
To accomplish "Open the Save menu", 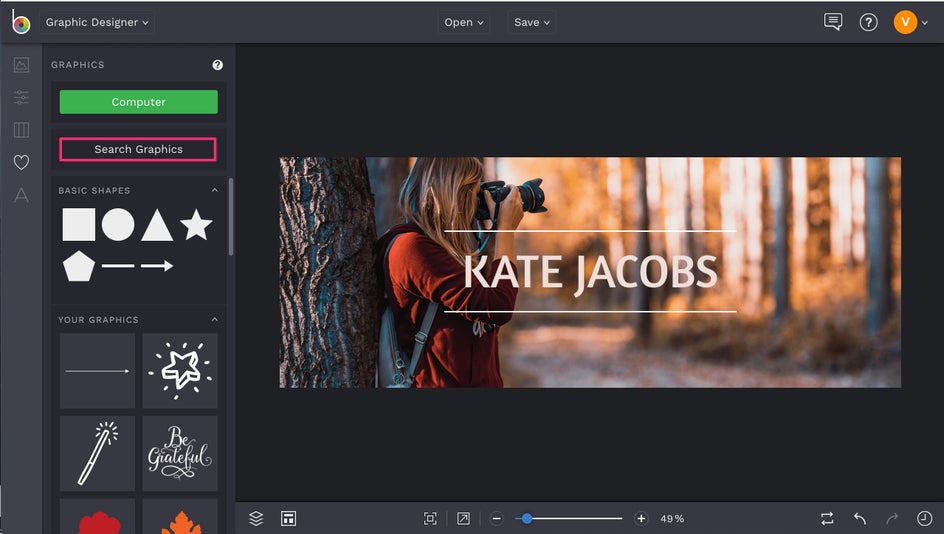I will coord(532,22).
